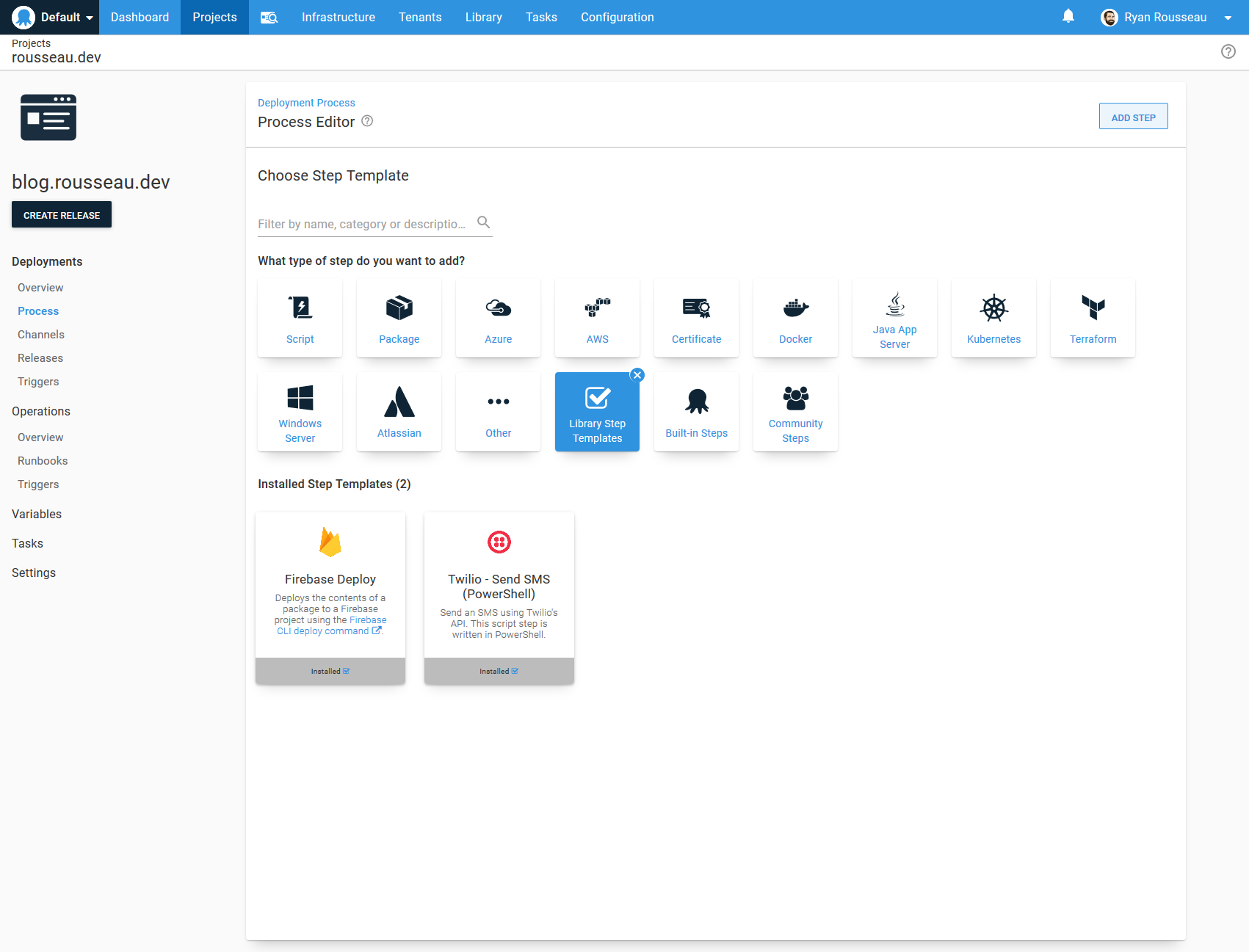Select the Community Steps category
The width and height of the screenshot is (1249, 952).
pyautogui.click(x=795, y=411)
